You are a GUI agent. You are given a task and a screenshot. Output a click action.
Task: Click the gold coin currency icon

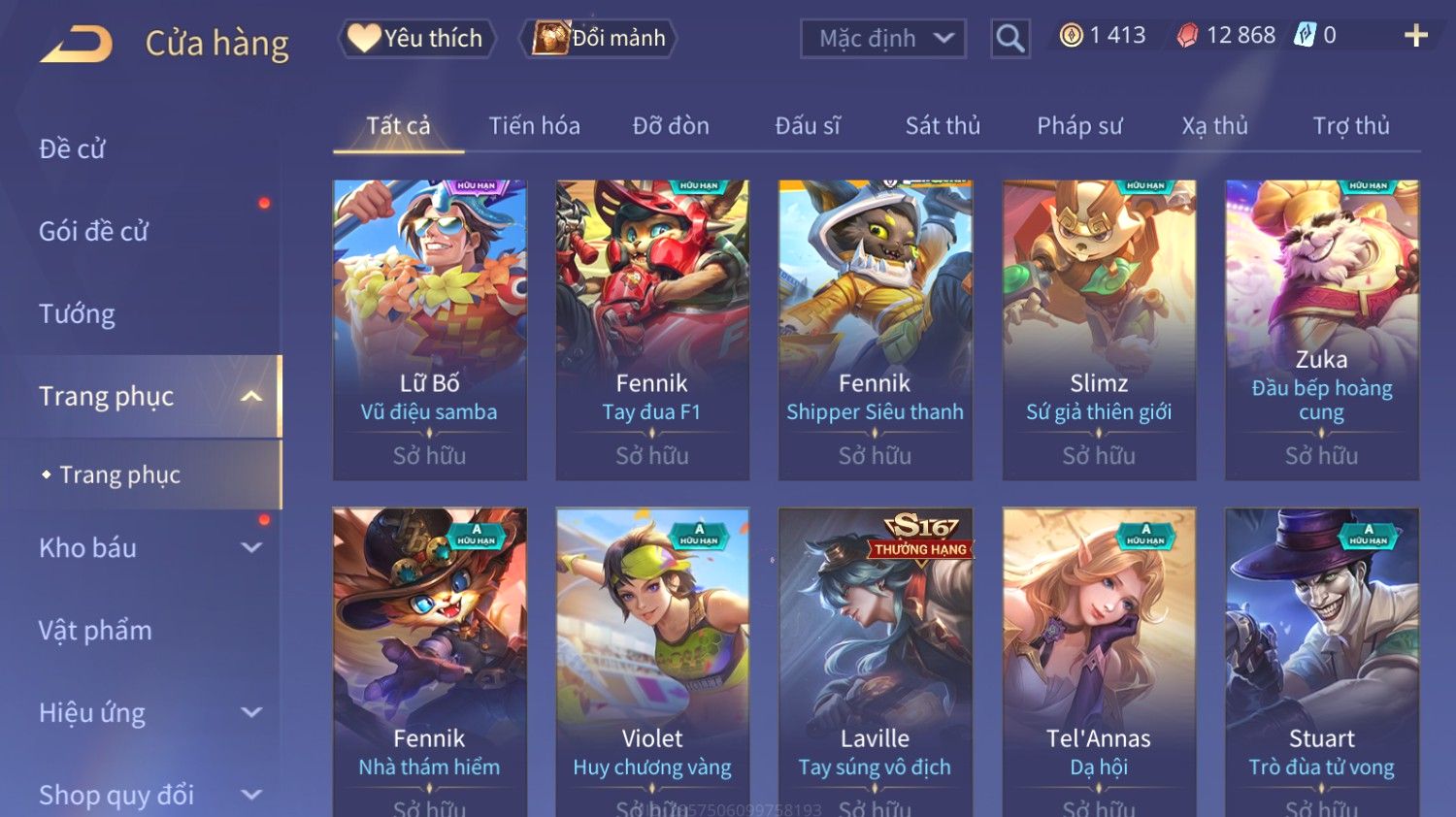[x=1071, y=36]
